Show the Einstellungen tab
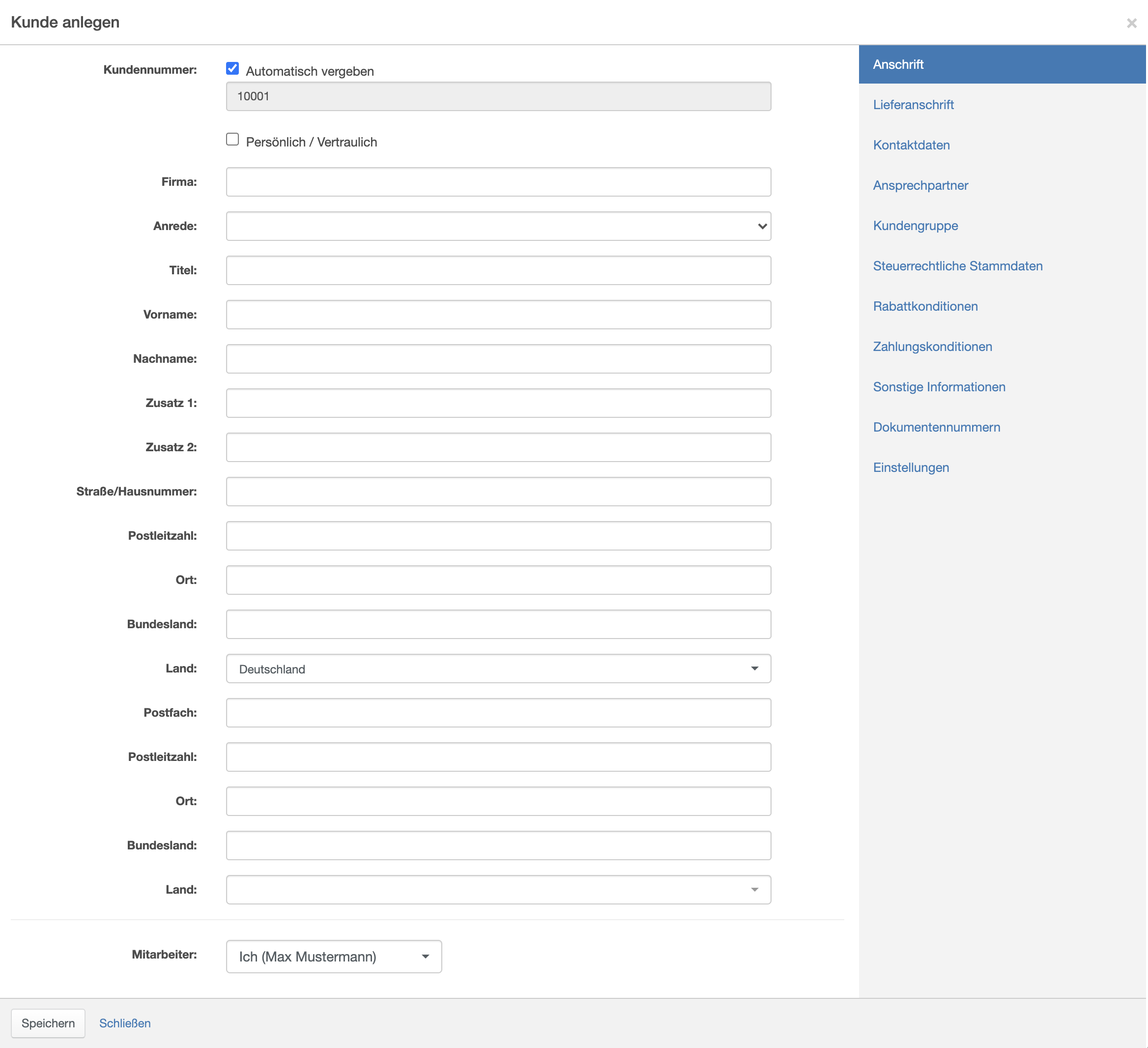The image size is (1148, 1048). (x=911, y=467)
